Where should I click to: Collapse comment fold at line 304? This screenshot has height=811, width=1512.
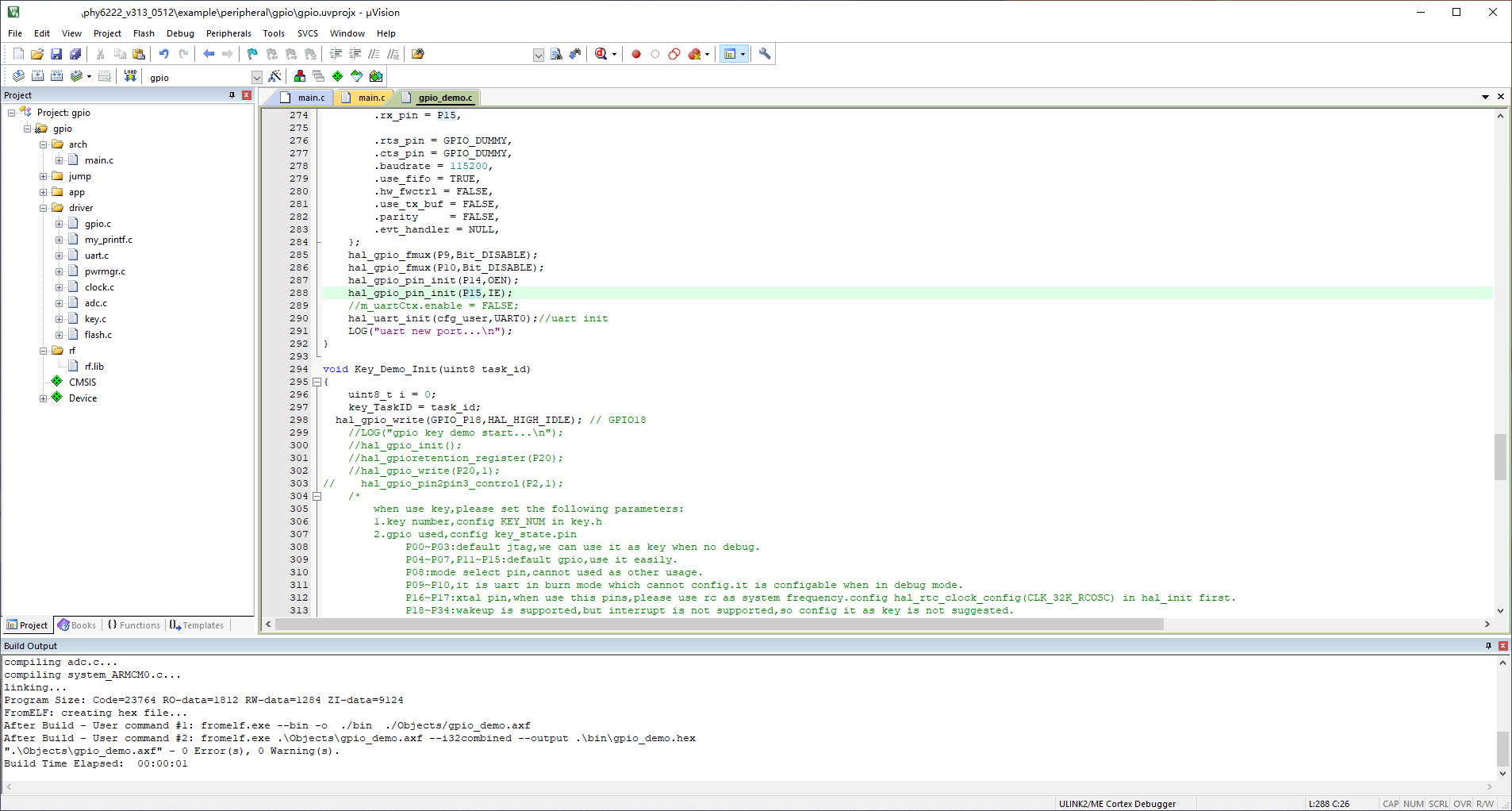click(x=317, y=496)
